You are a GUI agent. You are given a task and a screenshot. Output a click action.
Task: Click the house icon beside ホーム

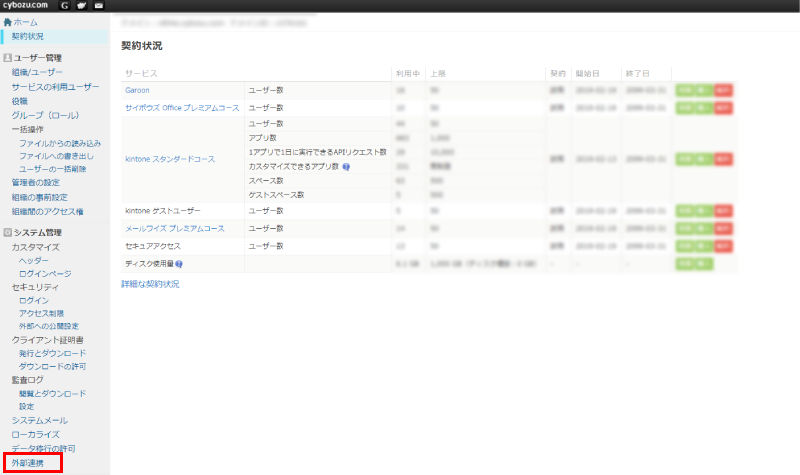tap(7, 22)
